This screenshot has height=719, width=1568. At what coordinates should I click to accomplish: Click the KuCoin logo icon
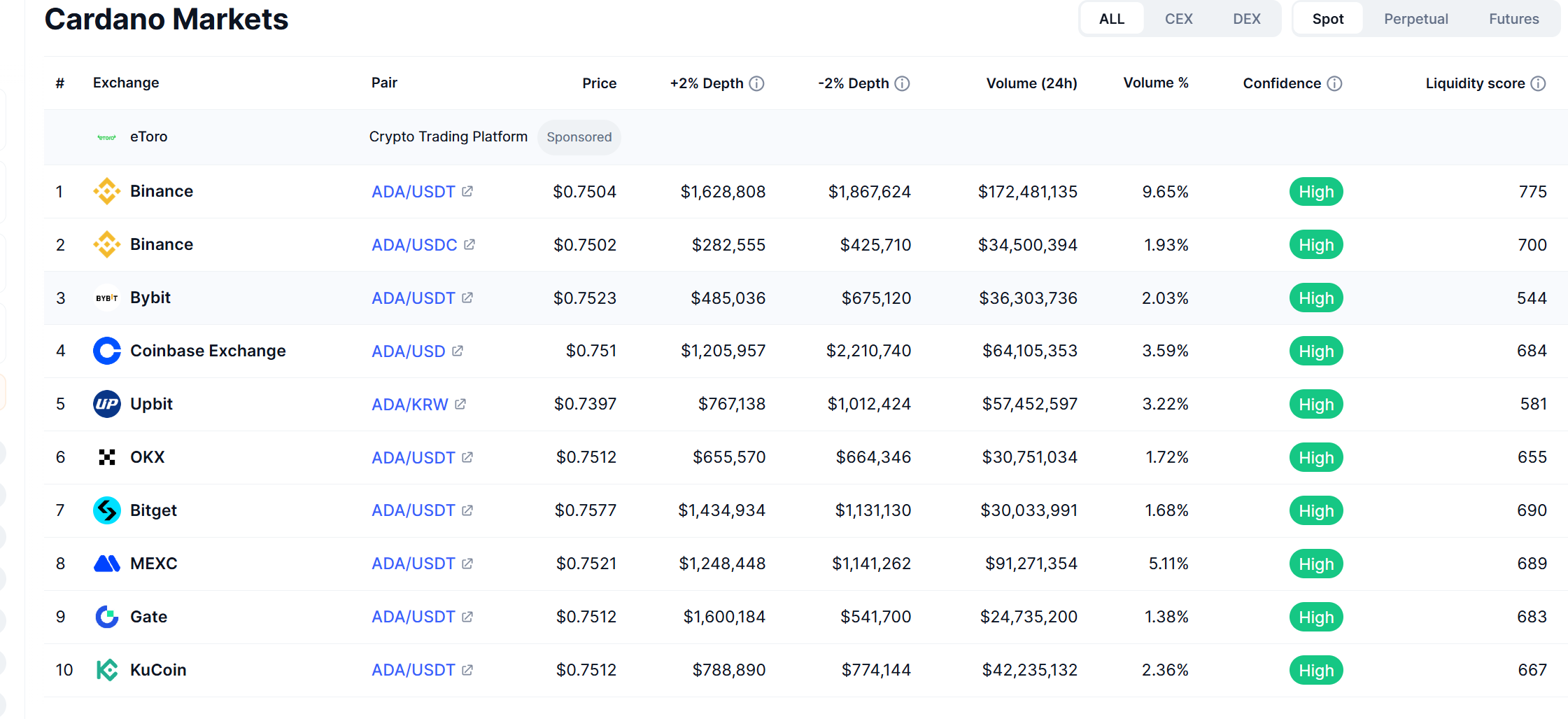pyautogui.click(x=107, y=670)
